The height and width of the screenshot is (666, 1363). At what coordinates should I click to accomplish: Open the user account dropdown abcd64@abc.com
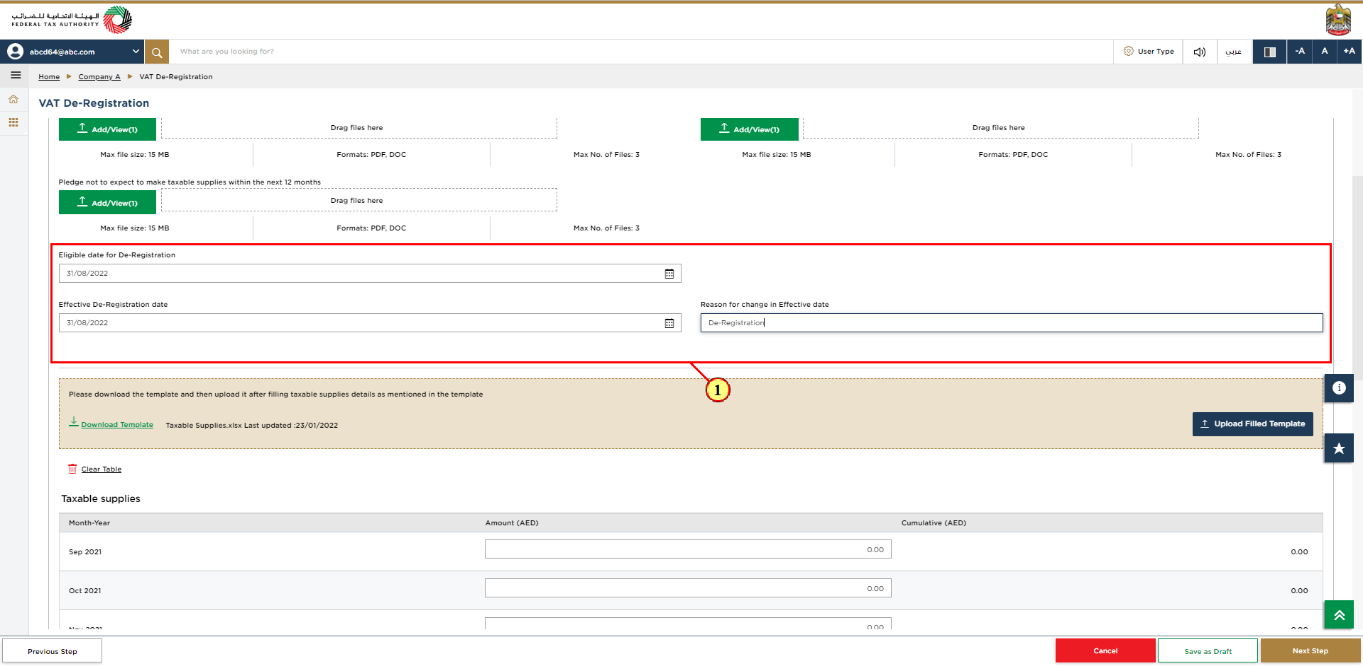pos(73,51)
